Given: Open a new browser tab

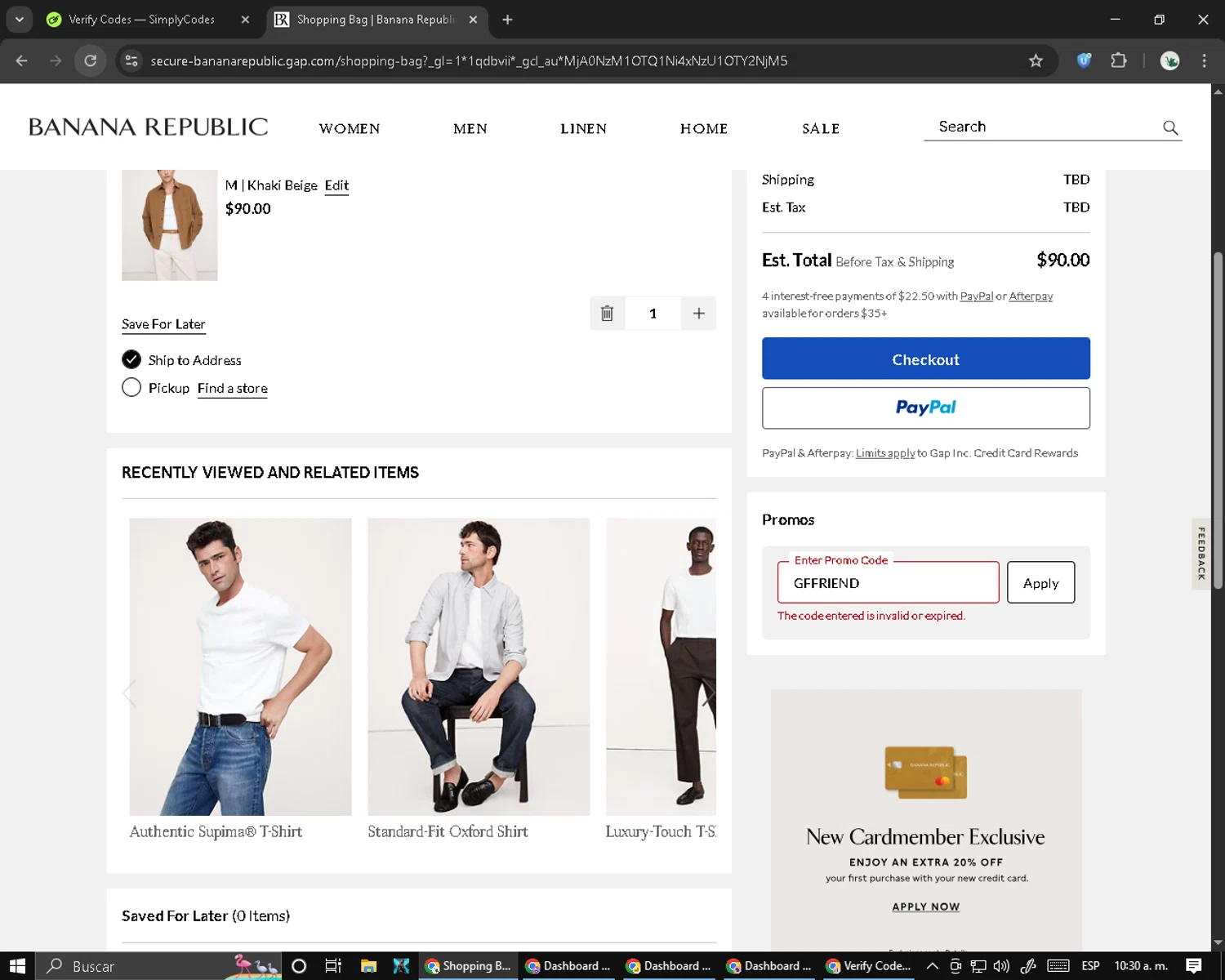Looking at the screenshot, I should [507, 20].
